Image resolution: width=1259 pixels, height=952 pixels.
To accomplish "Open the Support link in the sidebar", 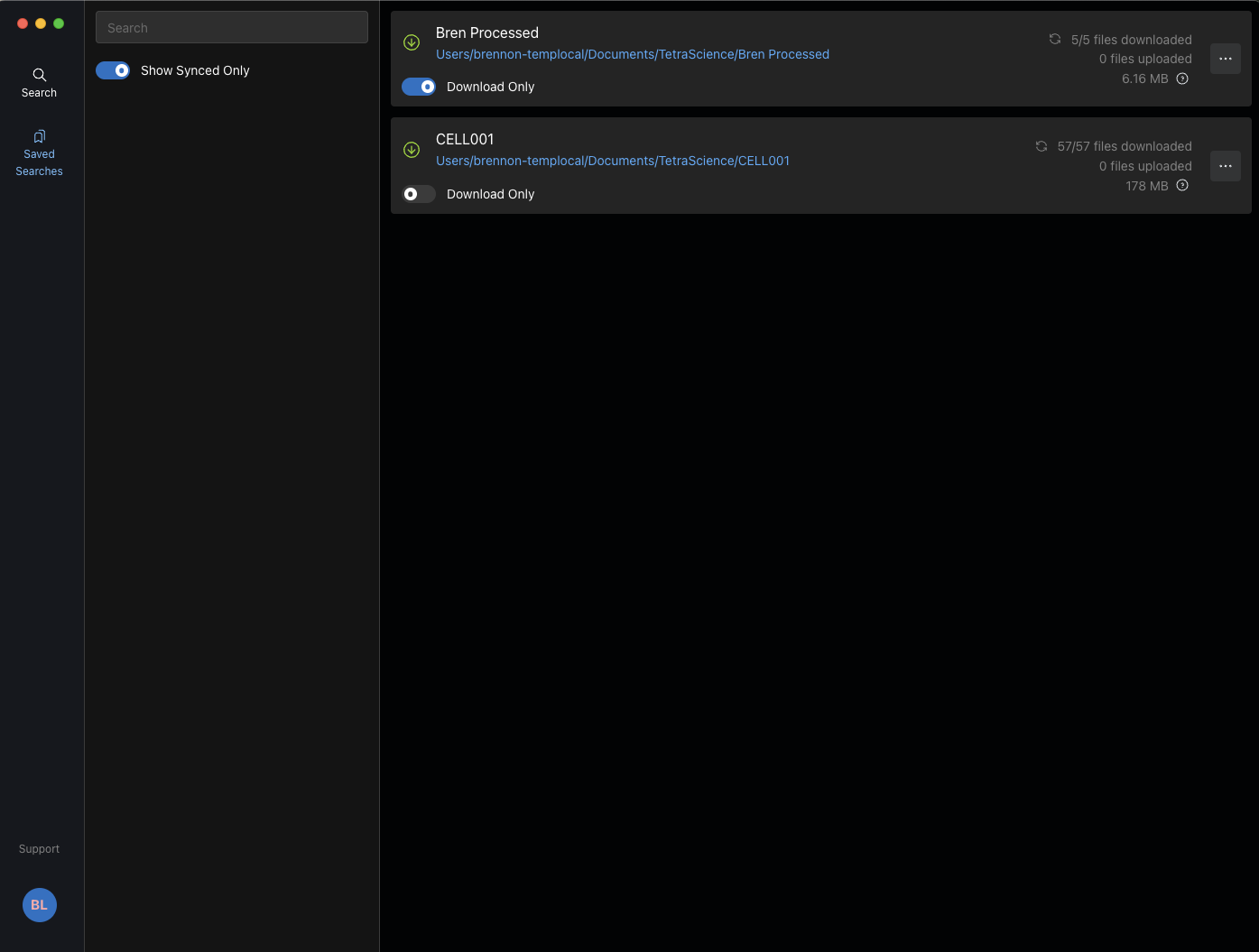I will [x=39, y=849].
